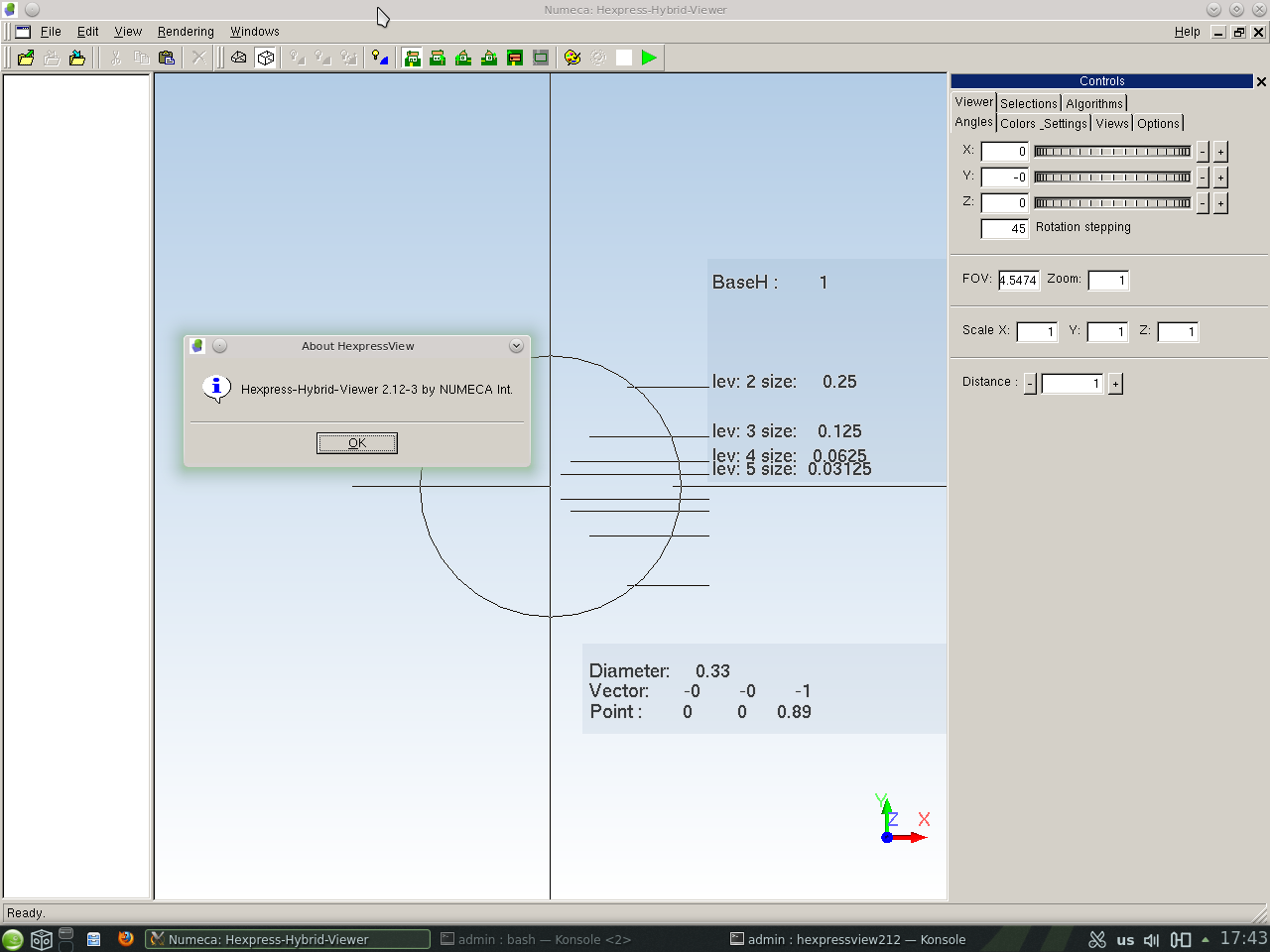1270x952 pixels.
Task: Click the scissors cut icon
Action: [115, 58]
